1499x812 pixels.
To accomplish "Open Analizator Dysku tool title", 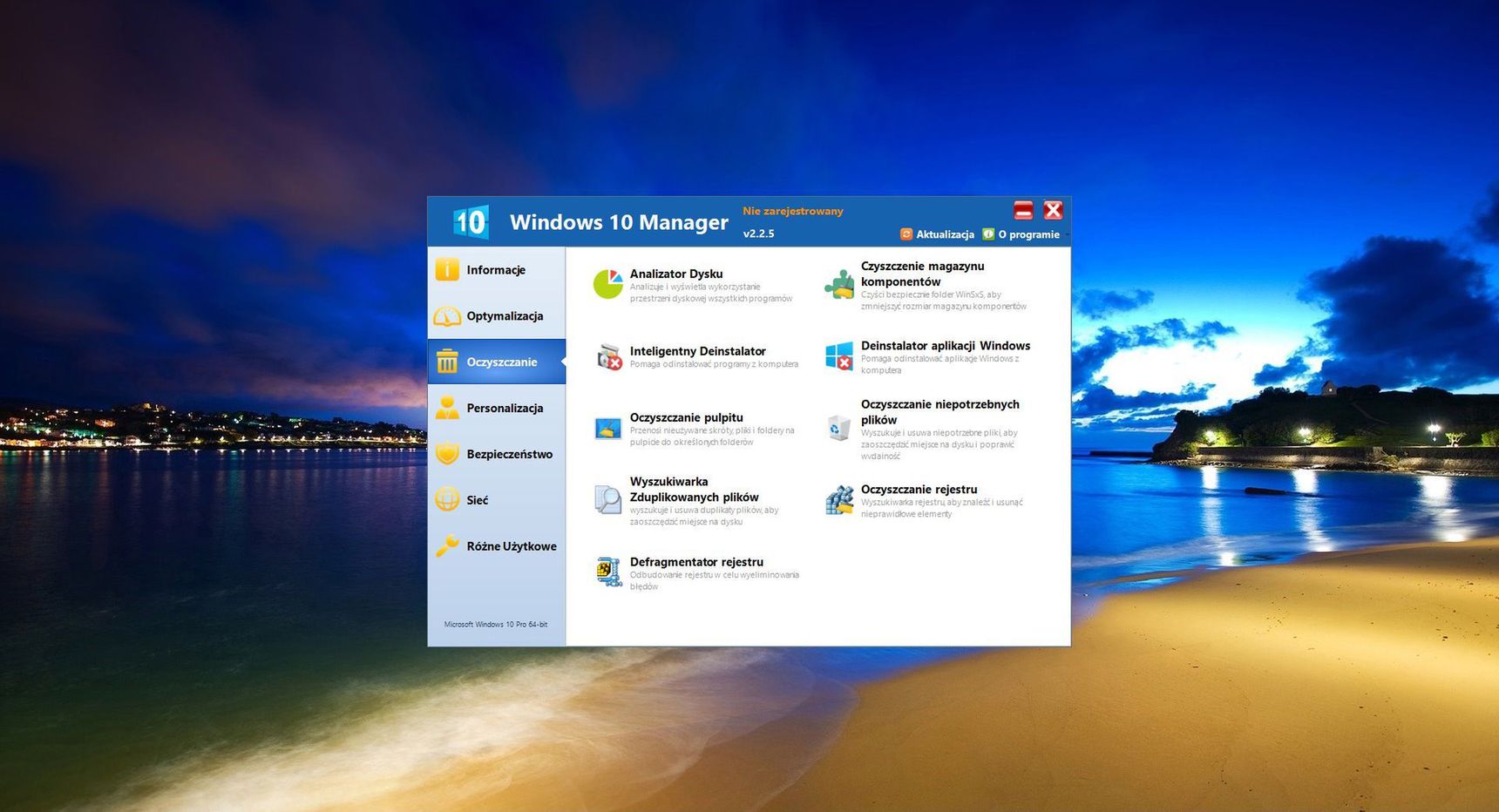I will coord(676,274).
